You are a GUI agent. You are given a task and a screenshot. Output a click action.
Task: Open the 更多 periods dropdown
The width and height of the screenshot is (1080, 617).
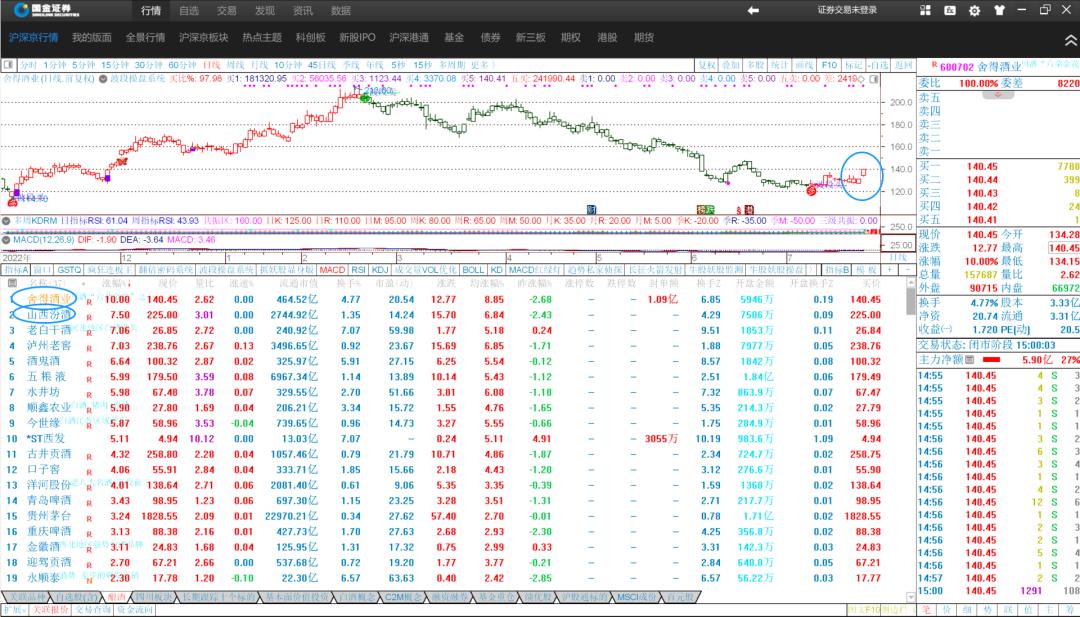tap(480, 64)
